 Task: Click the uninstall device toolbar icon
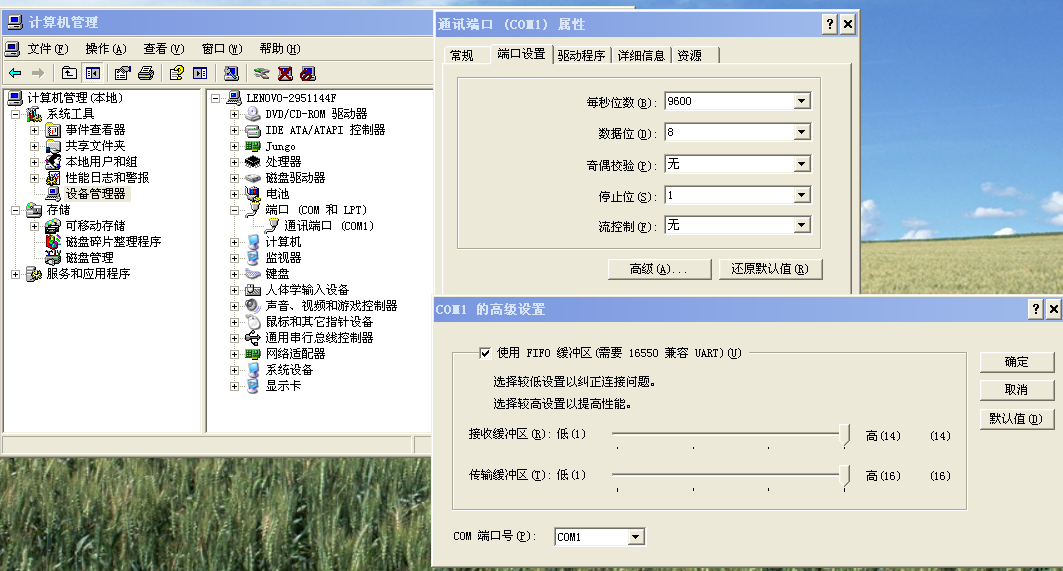coord(285,73)
